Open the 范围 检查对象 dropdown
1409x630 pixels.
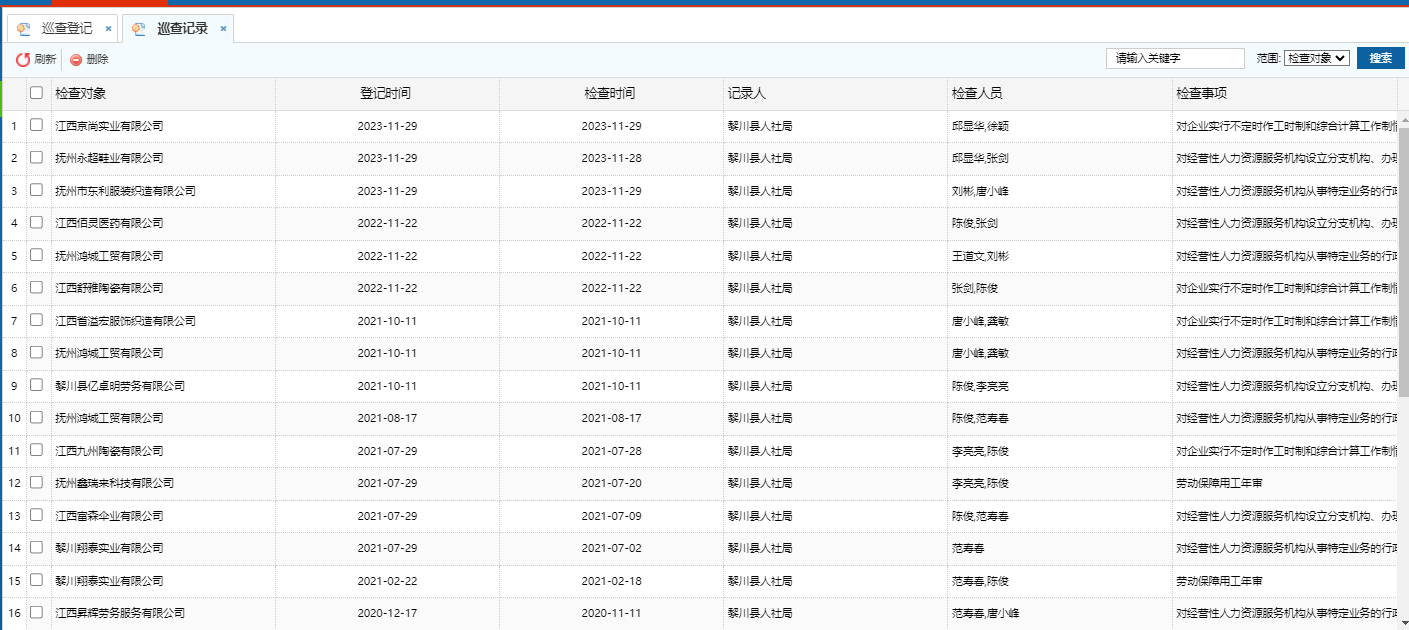(x=1316, y=59)
